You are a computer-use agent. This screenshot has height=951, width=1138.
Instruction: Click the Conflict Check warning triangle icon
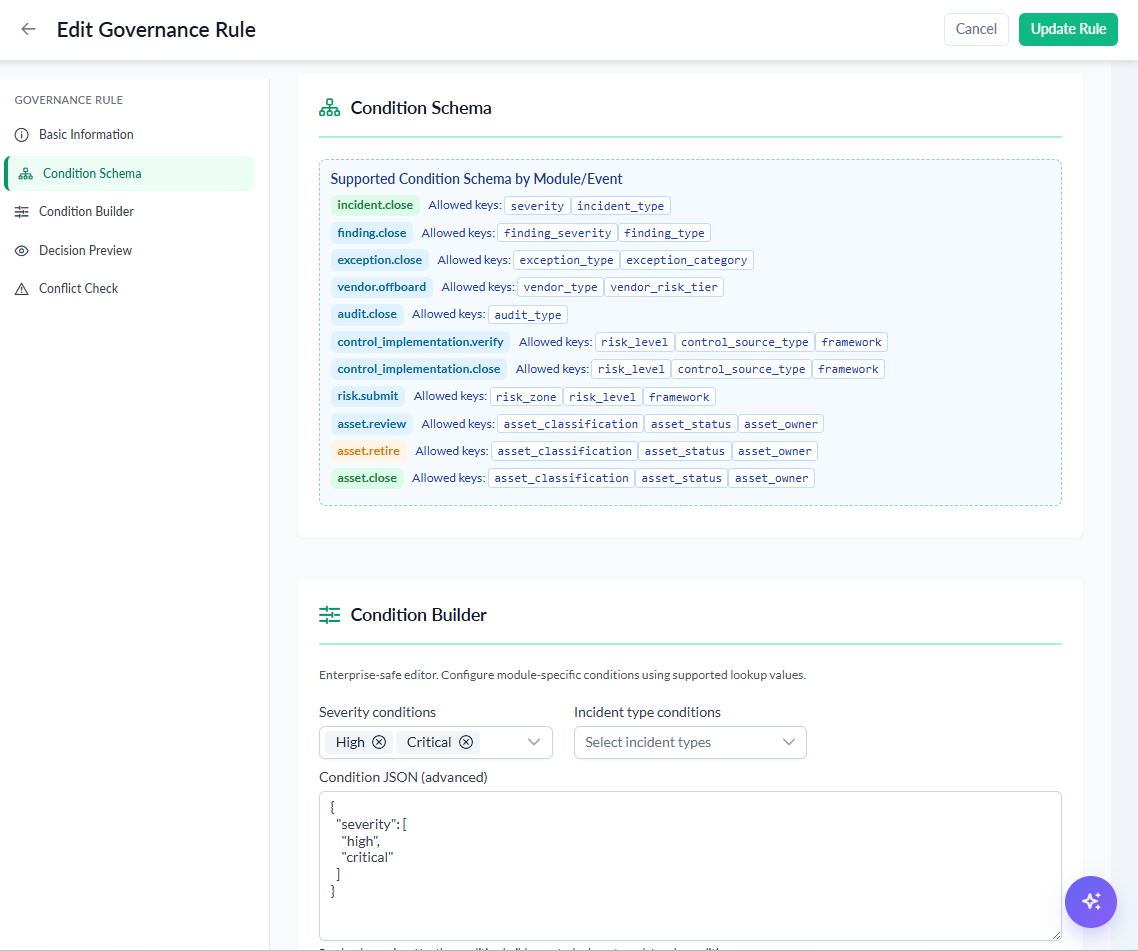[22, 289]
